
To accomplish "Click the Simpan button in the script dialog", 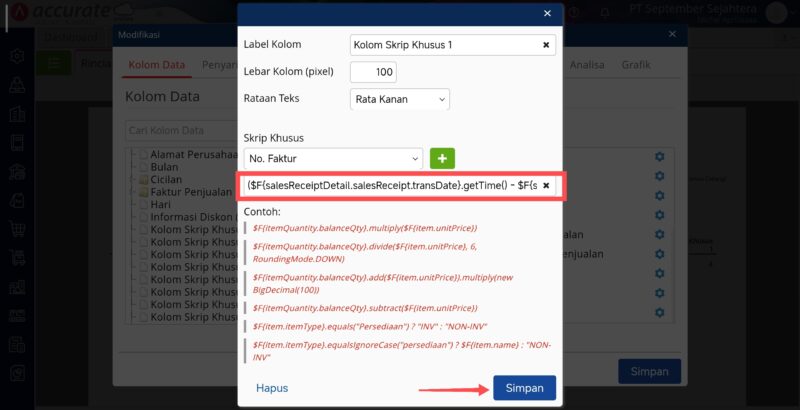I will pyautogui.click(x=524, y=388).
